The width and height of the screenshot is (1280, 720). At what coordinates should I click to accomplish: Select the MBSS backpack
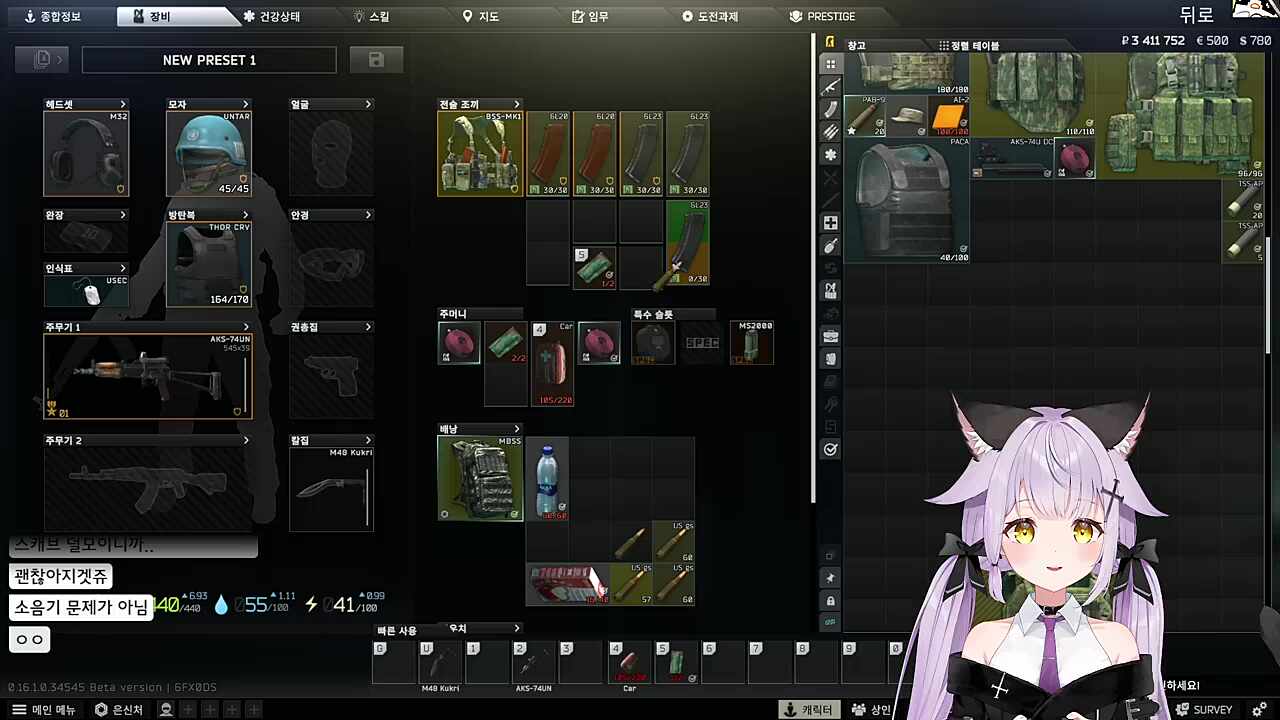(480, 479)
